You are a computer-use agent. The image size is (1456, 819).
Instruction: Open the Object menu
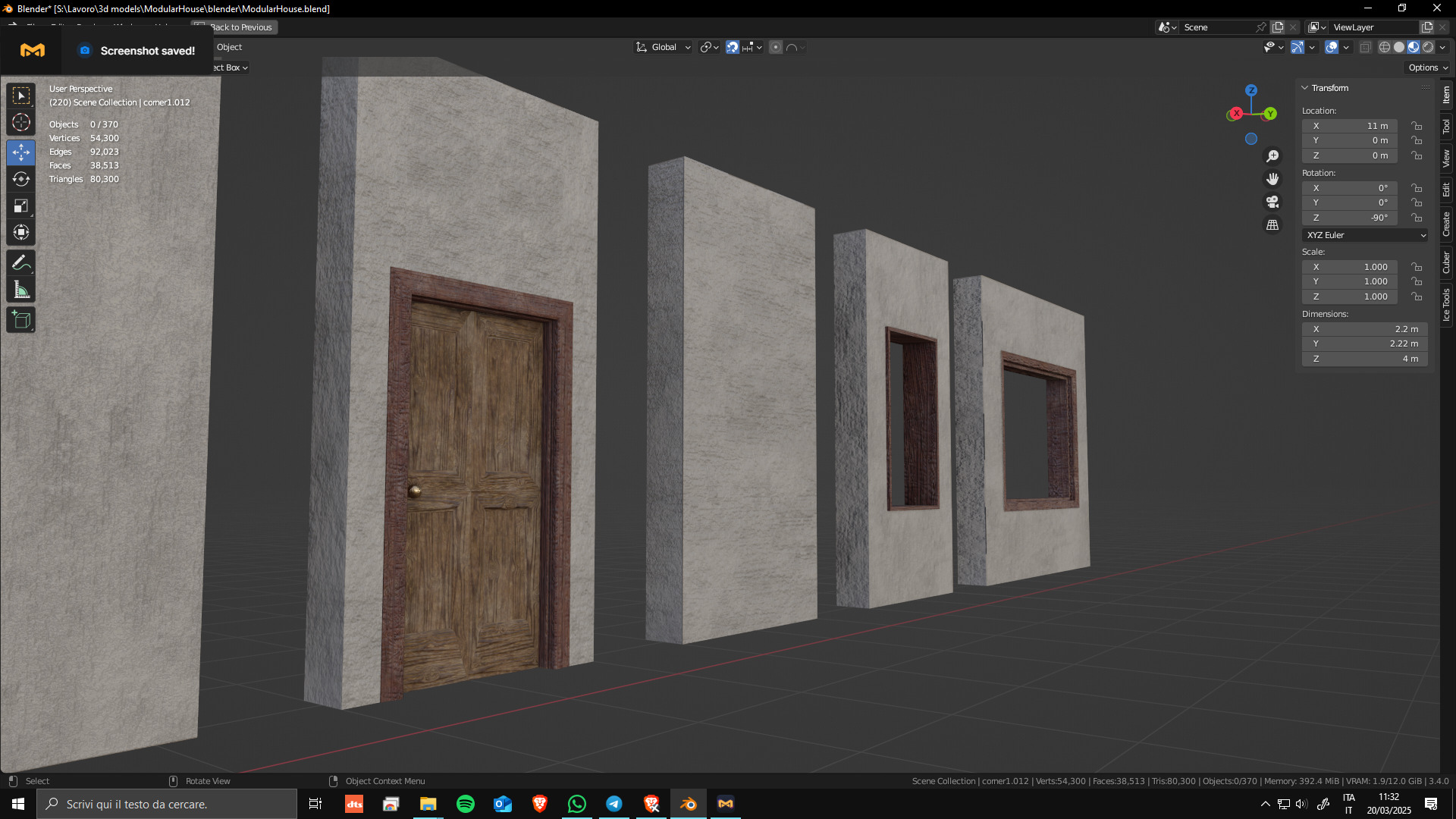(229, 47)
